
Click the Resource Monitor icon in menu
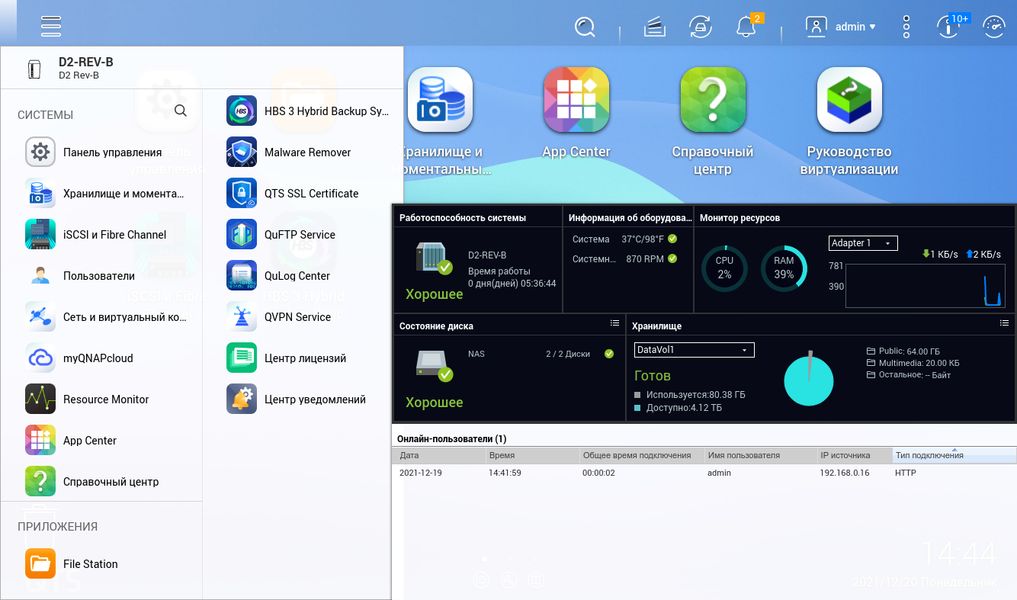pos(40,399)
